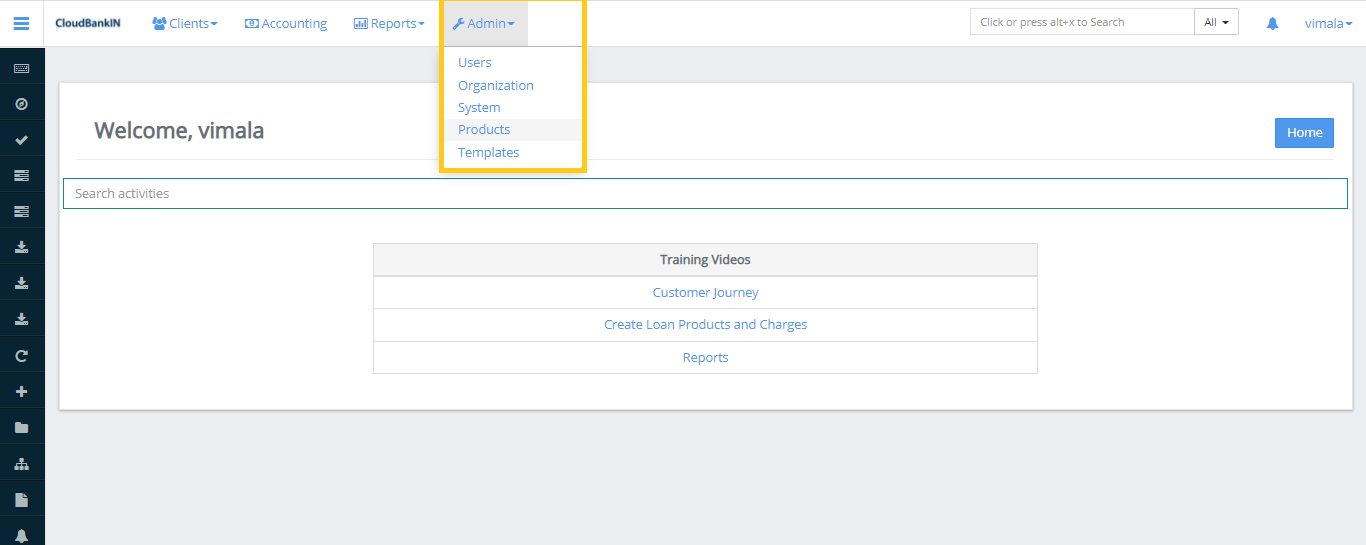Click the refresh arrow sidebar icon
This screenshot has width=1366, height=545.
click(x=21, y=355)
